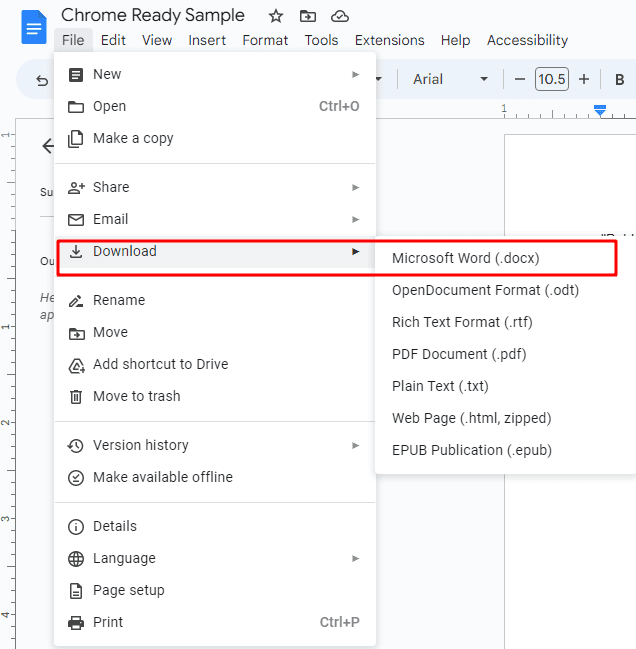Click the move-to-folder icon beside title
Viewport: 636px width, 649px height.
(307, 17)
